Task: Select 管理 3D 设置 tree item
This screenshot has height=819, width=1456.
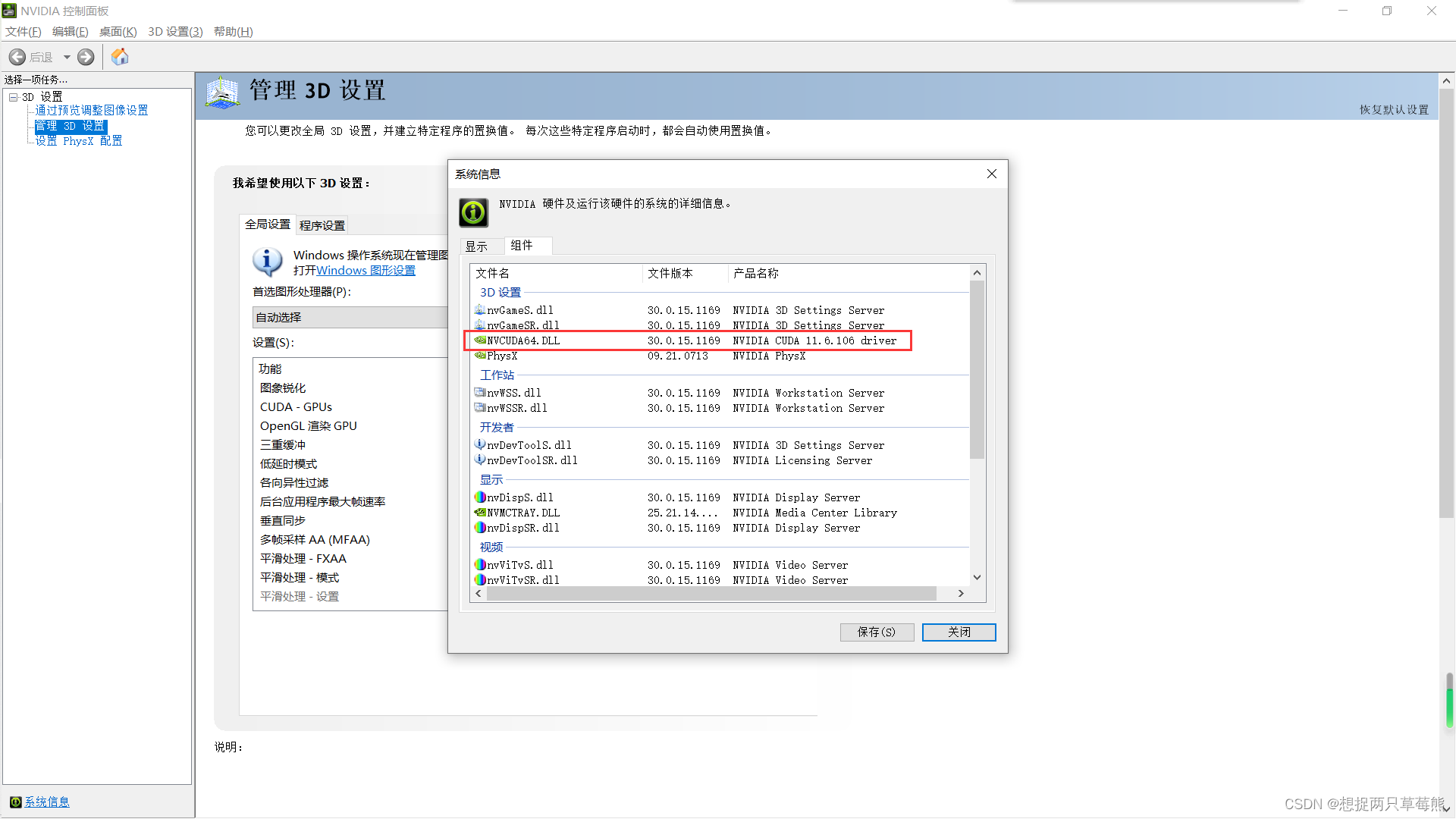Action: [x=70, y=126]
